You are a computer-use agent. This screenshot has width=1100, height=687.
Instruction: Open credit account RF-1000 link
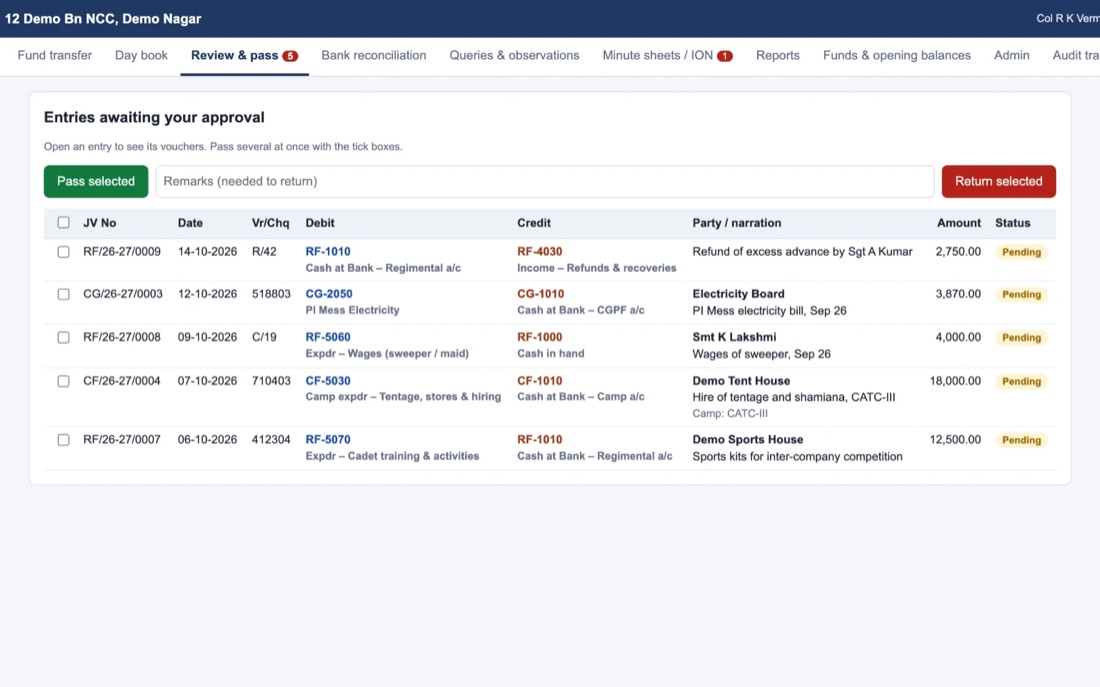point(539,337)
